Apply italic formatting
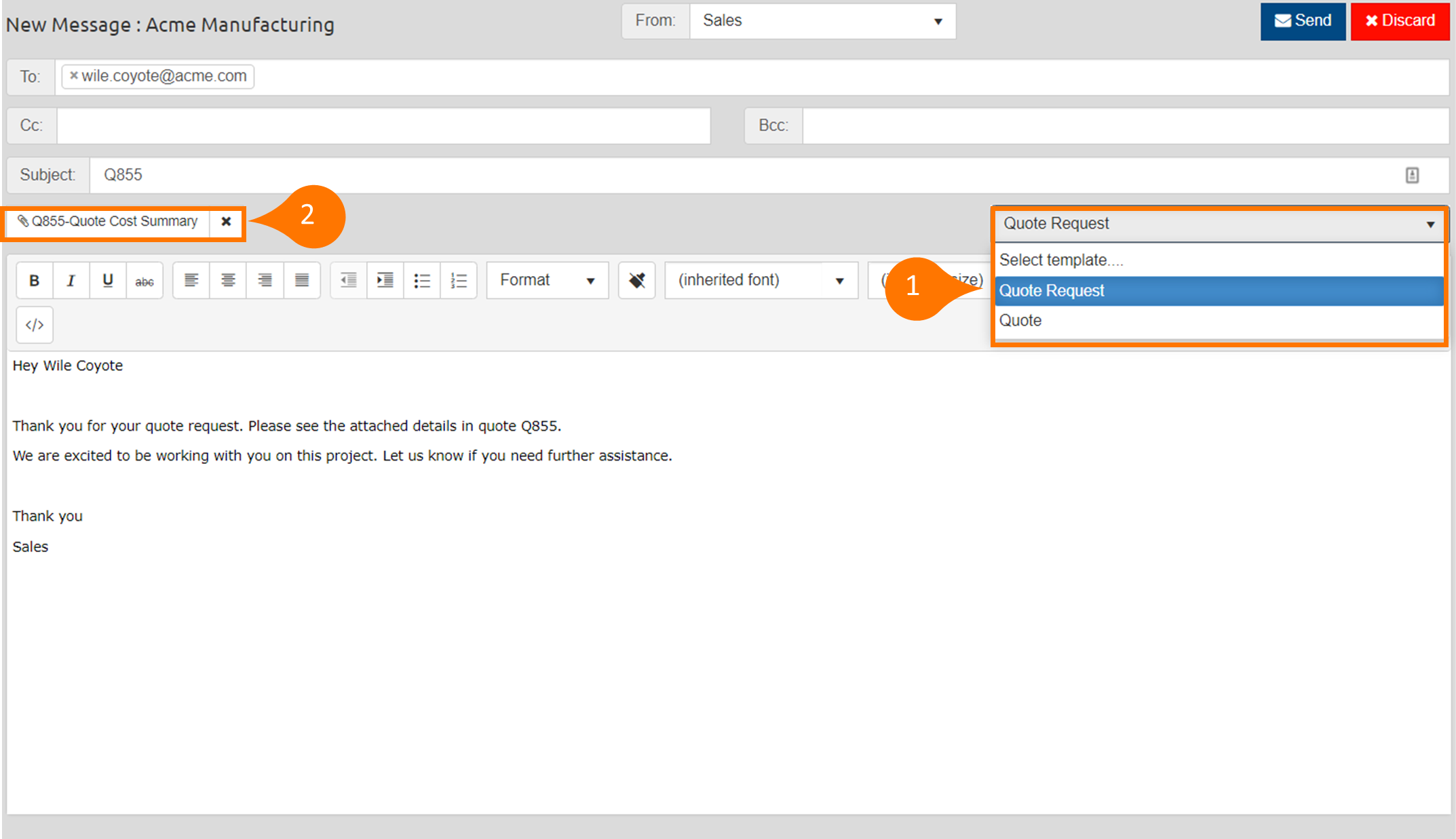Screen dimensions: 1456x839 (71, 280)
